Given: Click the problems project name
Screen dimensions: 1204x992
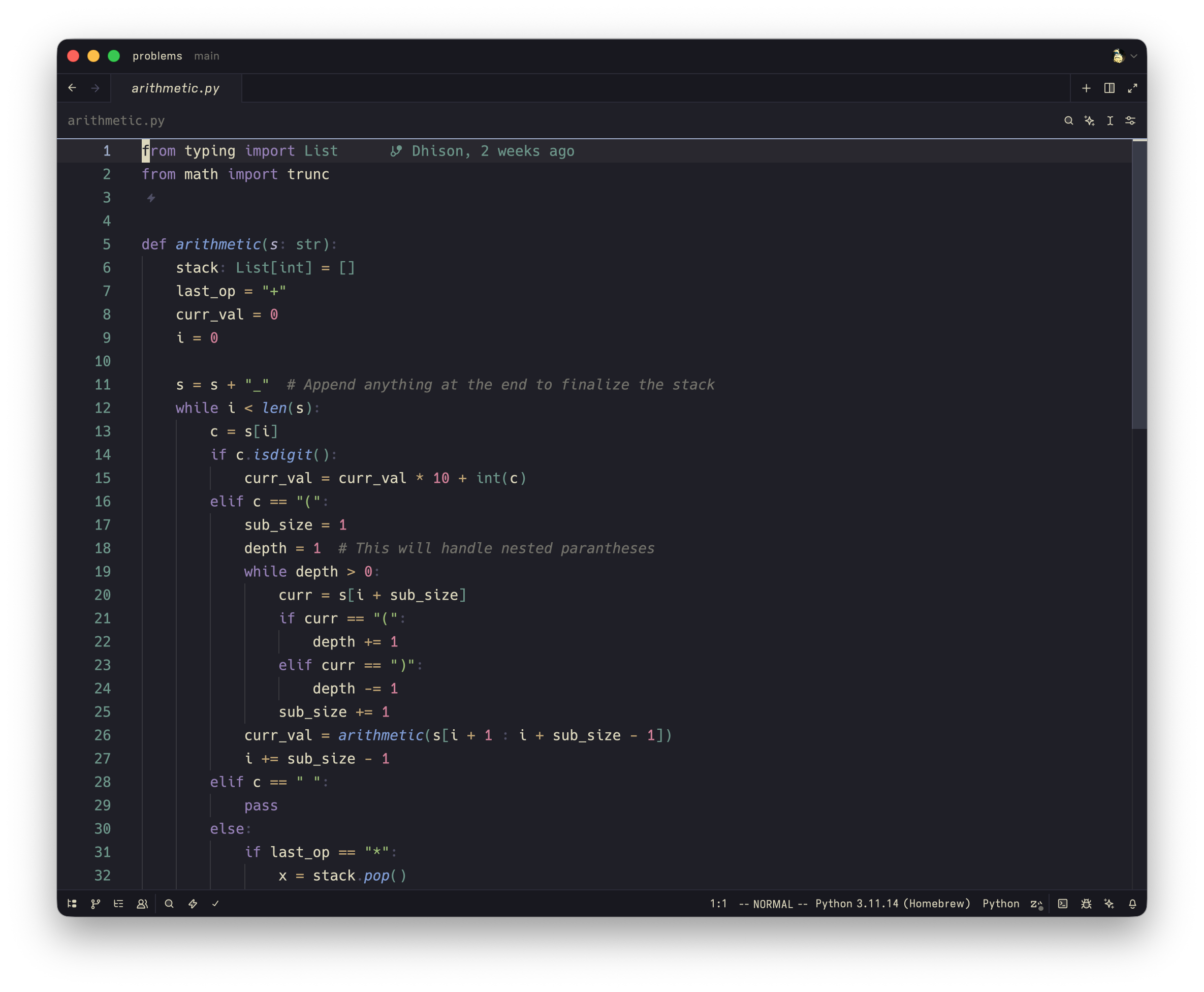Looking at the screenshot, I should click(x=157, y=56).
